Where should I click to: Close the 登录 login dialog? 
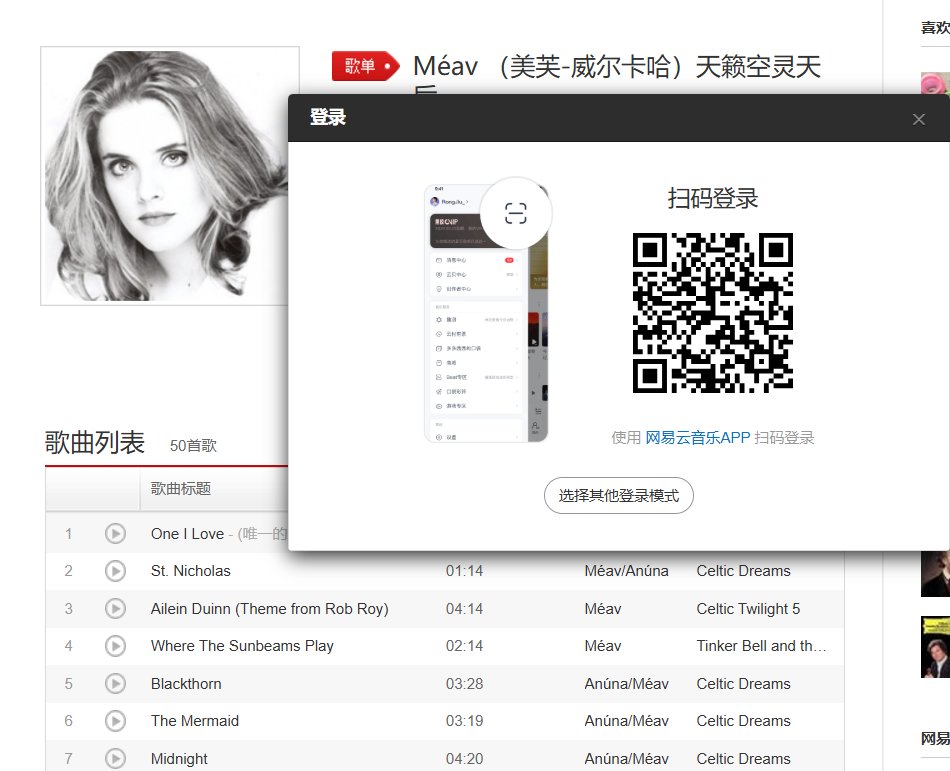[x=918, y=119]
